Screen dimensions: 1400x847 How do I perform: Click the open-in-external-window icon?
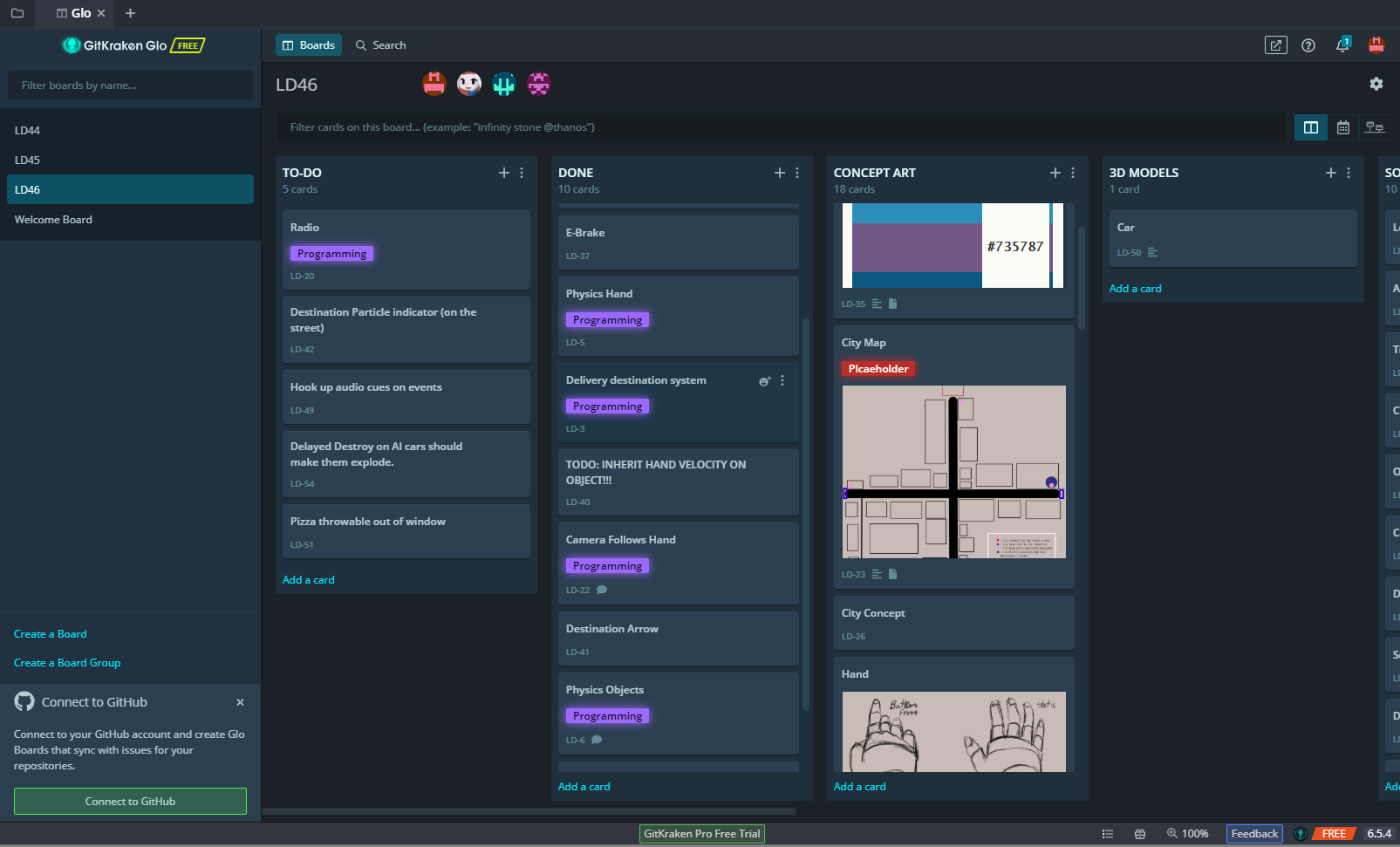(1275, 45)
